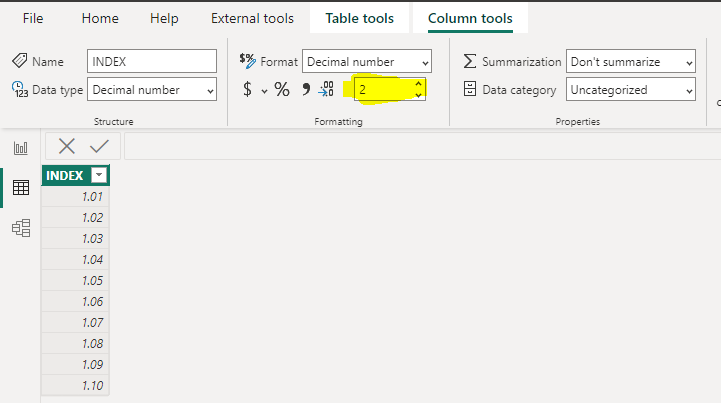Open the Model view icon in sidebar
The image size is (721, 403).
tap(21, 228)
